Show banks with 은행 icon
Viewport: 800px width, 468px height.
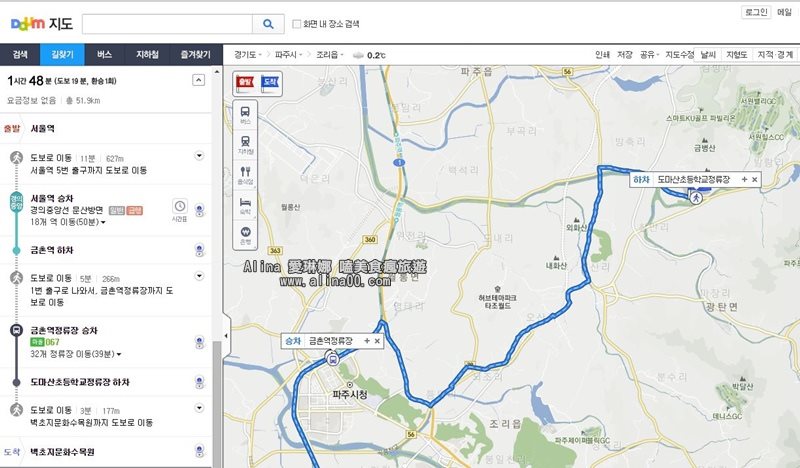click(245, 235)
